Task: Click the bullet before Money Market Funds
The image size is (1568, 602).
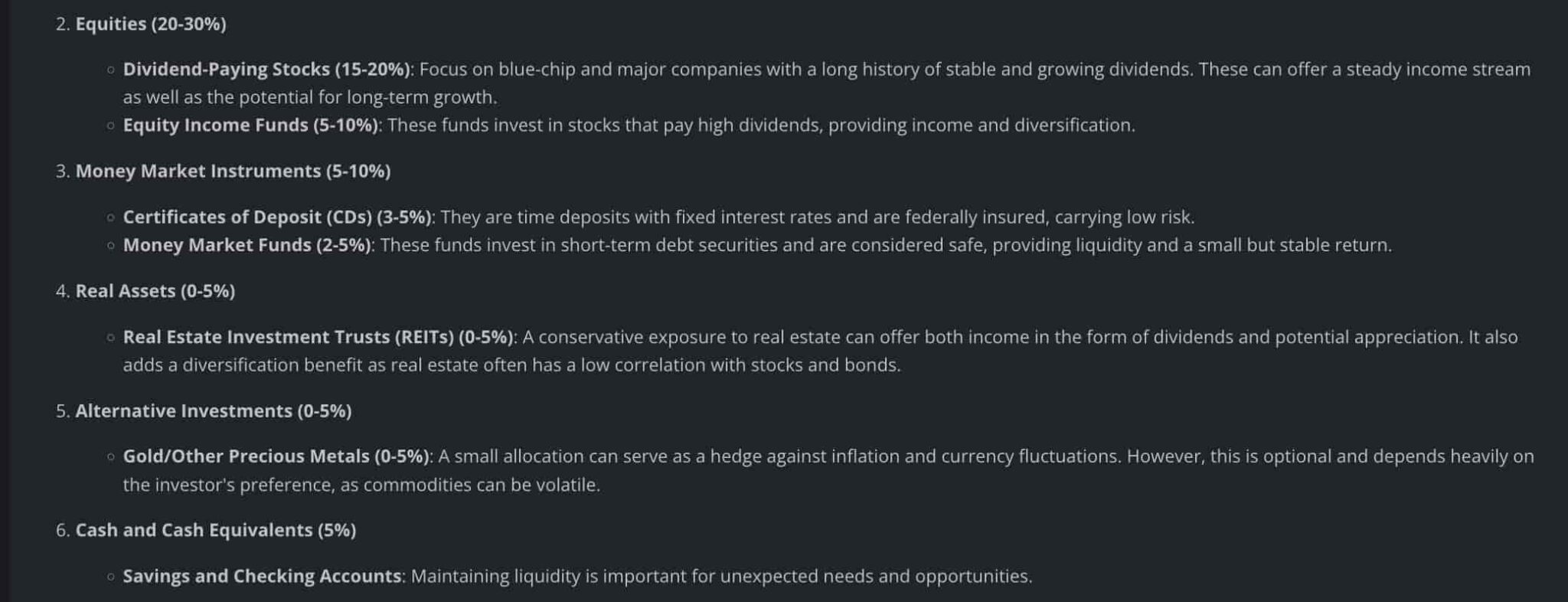Action: click(111, 246)
